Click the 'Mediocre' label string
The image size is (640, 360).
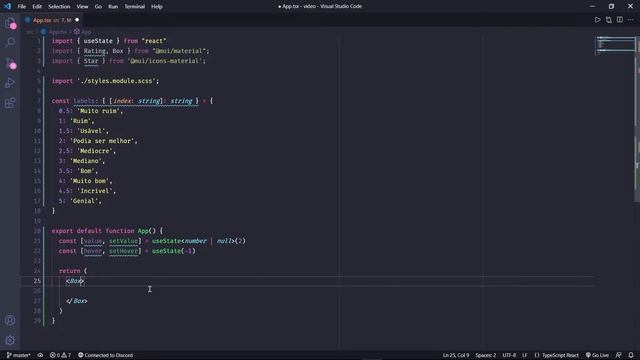(95, 151)
